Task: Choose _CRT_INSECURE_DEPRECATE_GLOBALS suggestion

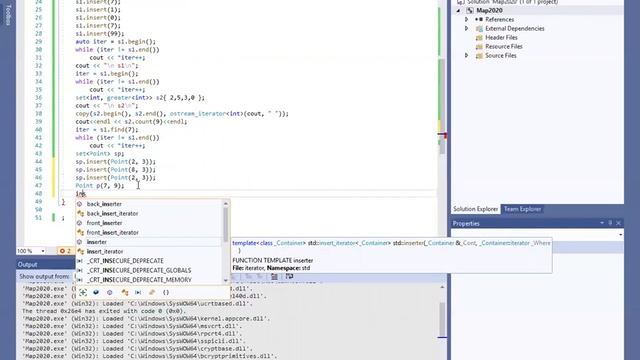Action: [139, 270]
